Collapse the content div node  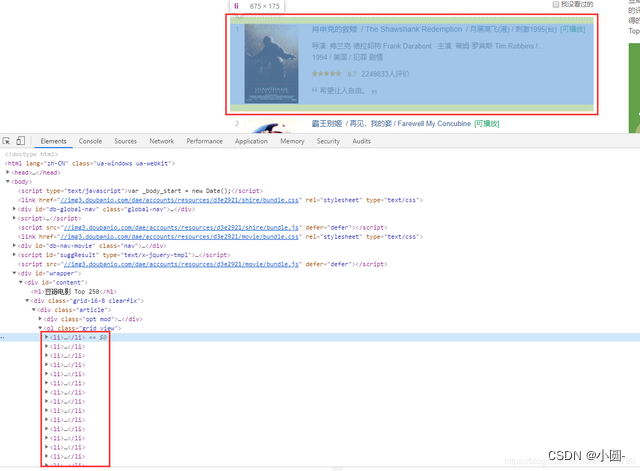[x=21, y=282]
